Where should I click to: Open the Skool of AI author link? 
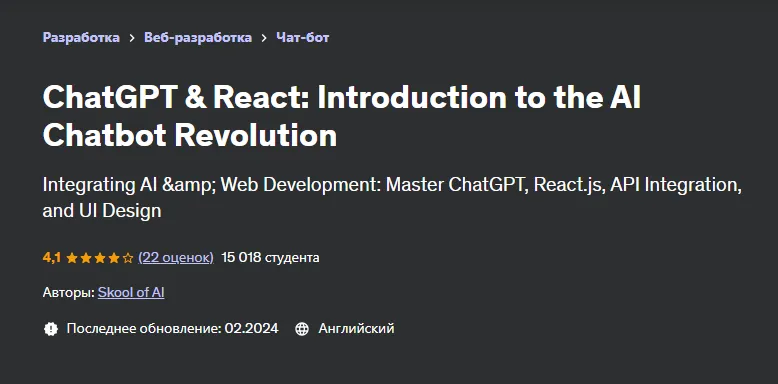131,293
